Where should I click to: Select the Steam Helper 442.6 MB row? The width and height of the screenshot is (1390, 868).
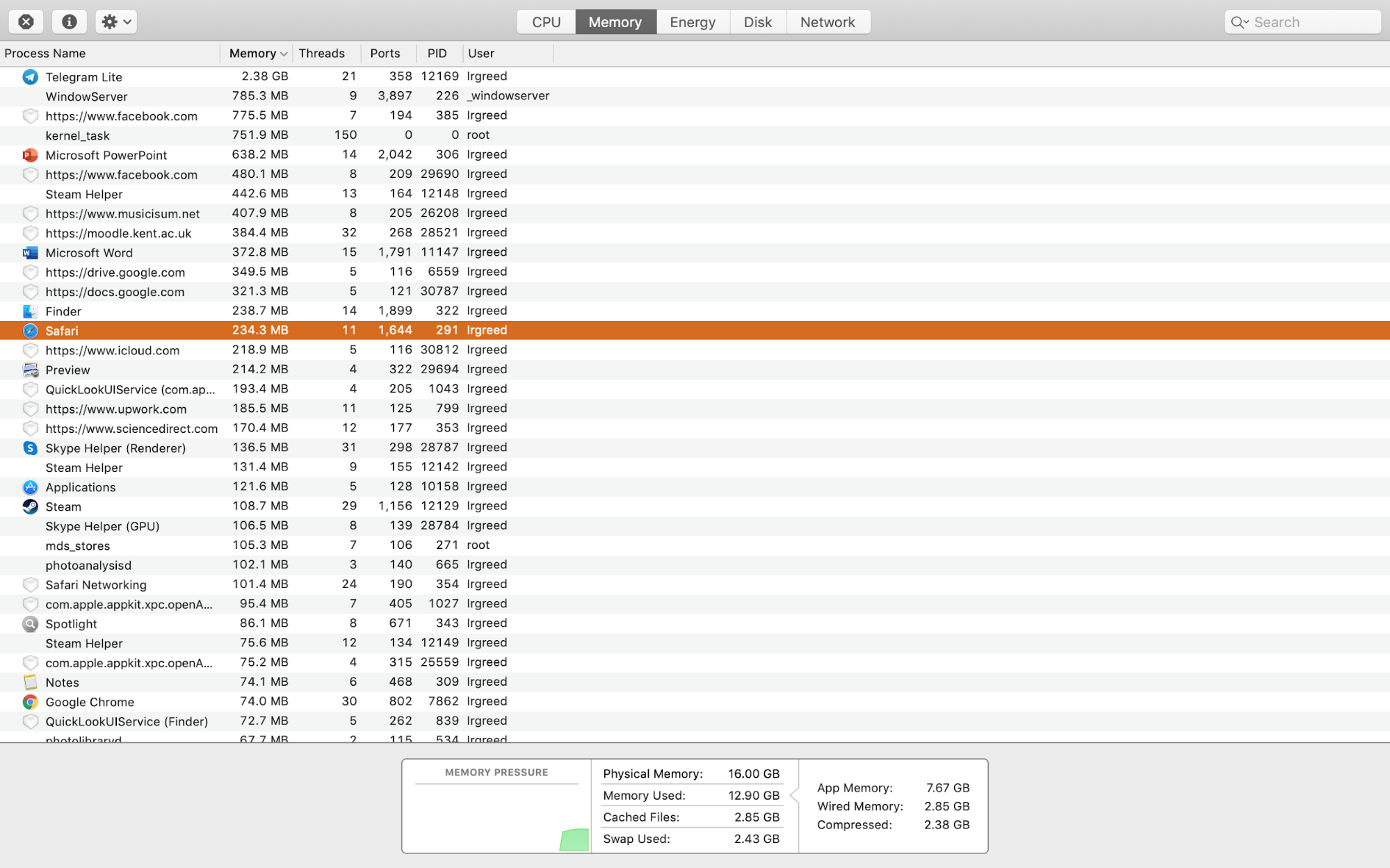695,194
